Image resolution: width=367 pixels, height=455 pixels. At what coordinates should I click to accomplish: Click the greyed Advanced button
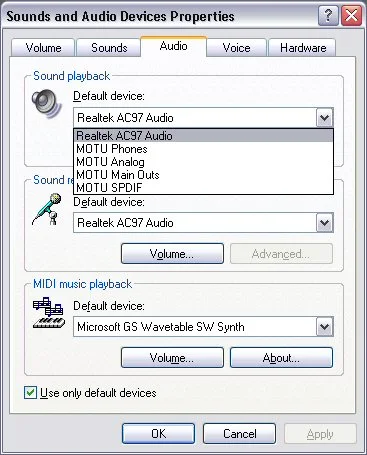tap(281, 254)
